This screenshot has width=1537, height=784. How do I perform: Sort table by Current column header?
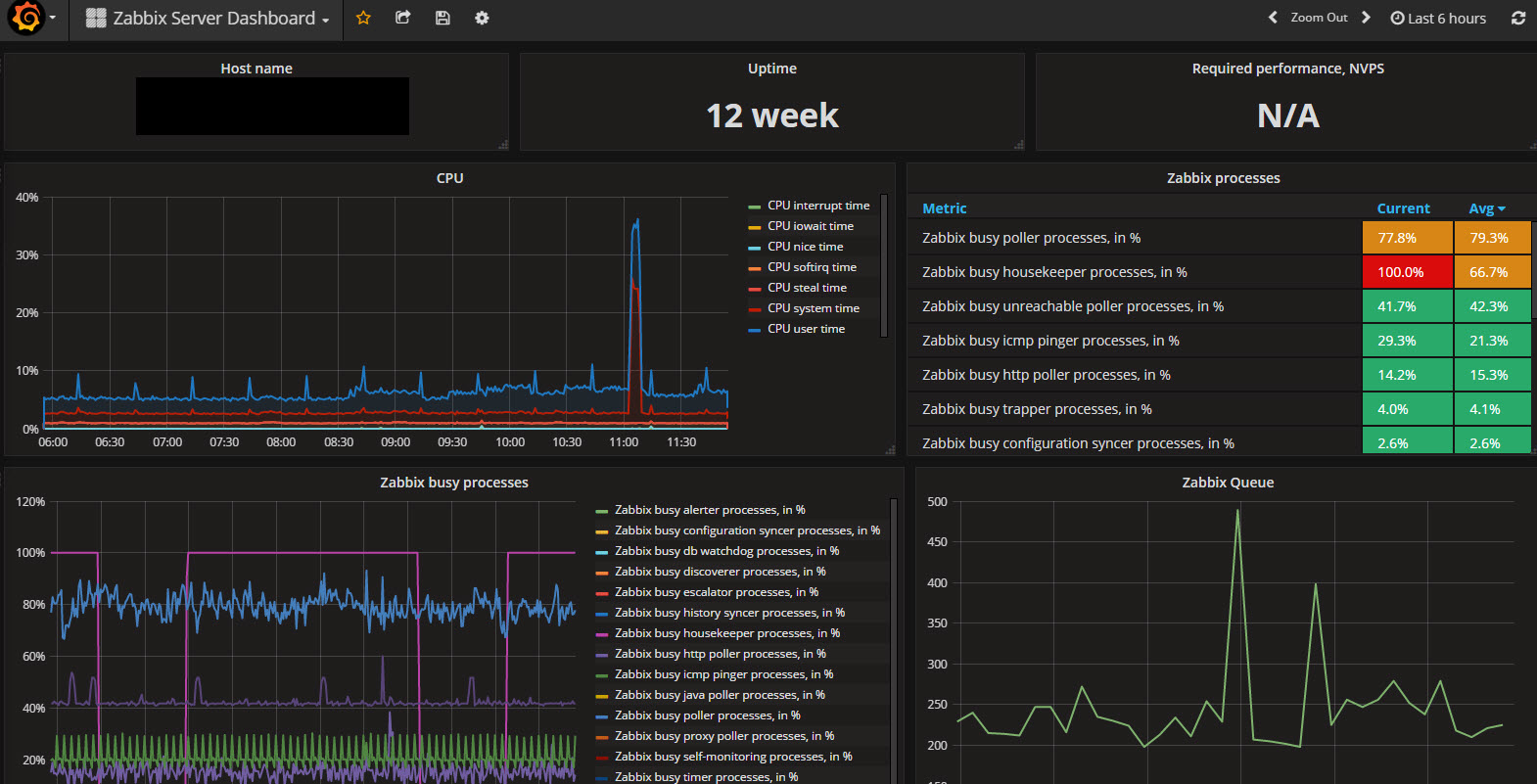coord(1403,208)
